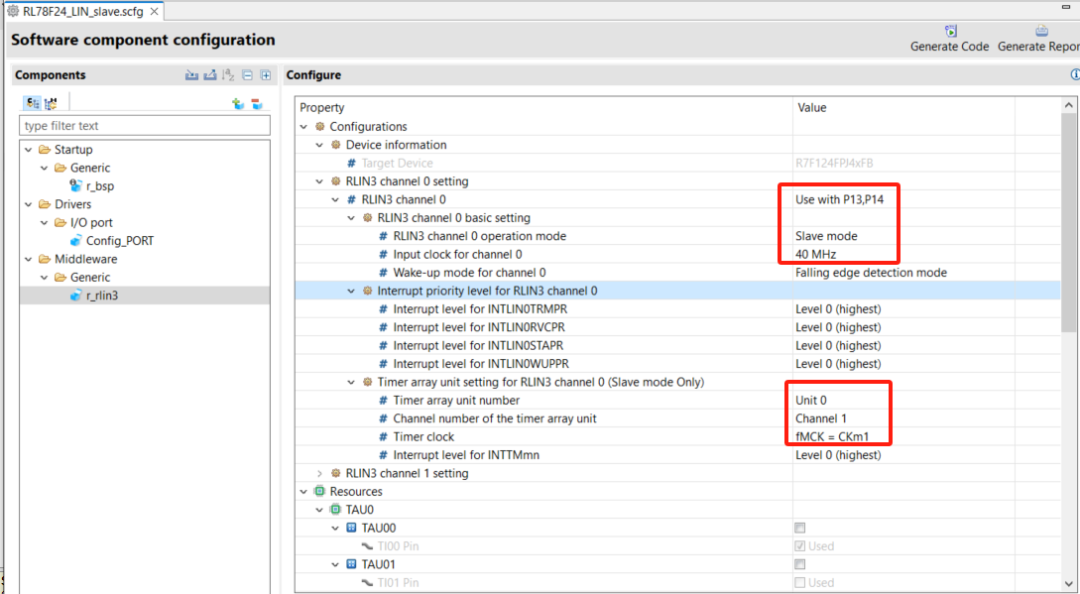Click the scroll up arrow in the Configure table
Screen dimensions: 1080x594
coord(1068,105)
